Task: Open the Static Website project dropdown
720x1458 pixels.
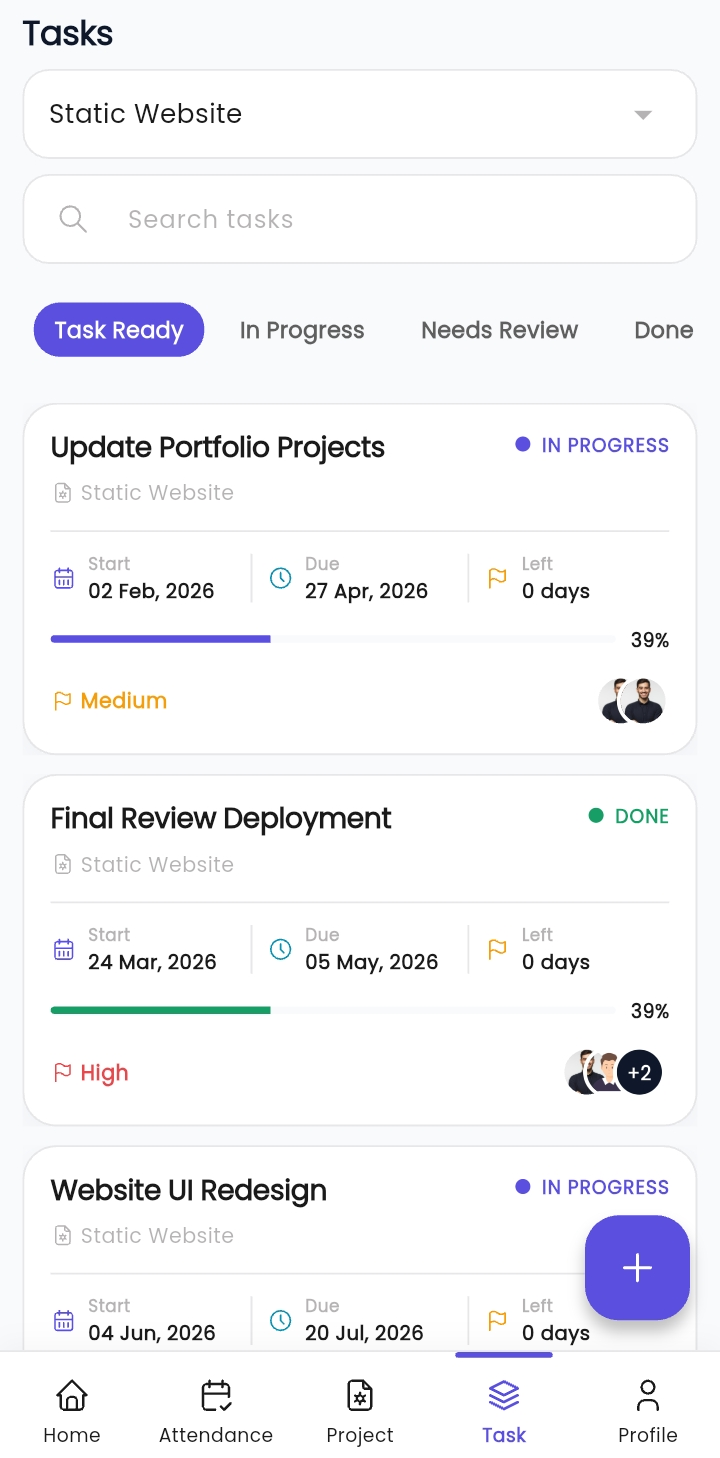Action: point(360,114)
